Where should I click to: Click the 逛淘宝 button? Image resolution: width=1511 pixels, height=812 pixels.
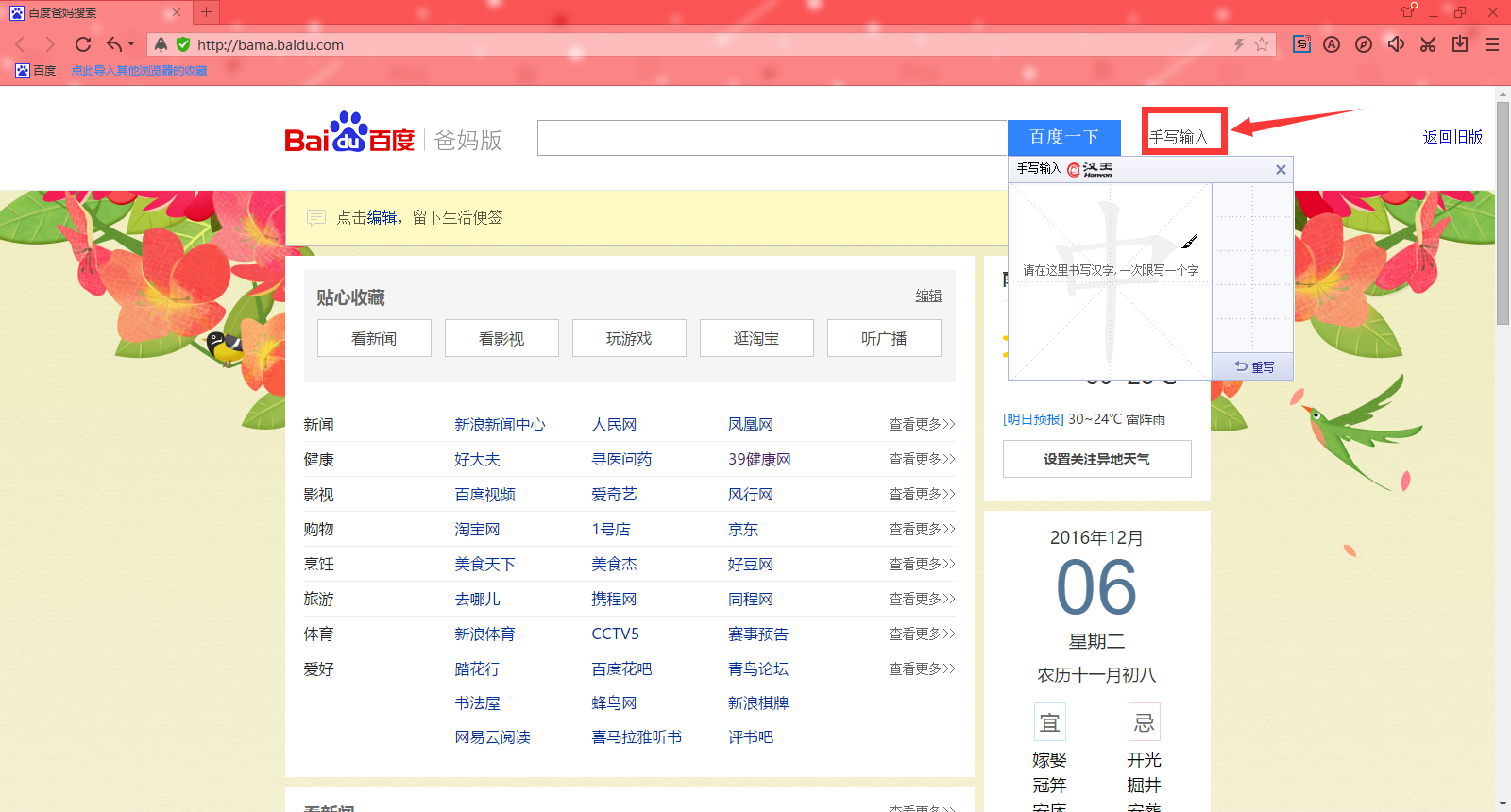pos(756,338)
